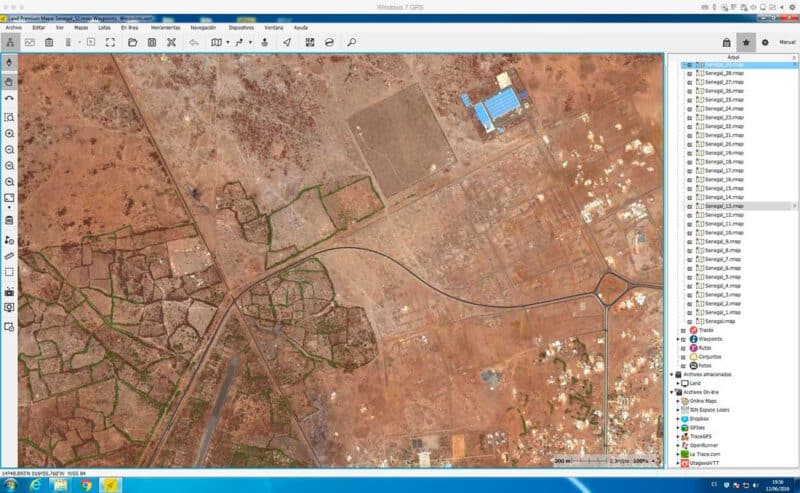The width and height of the screenshot is (800, 493).
Task: Toggle small box beside Senegal_16.rmap
Action: [x=690, y=180]
